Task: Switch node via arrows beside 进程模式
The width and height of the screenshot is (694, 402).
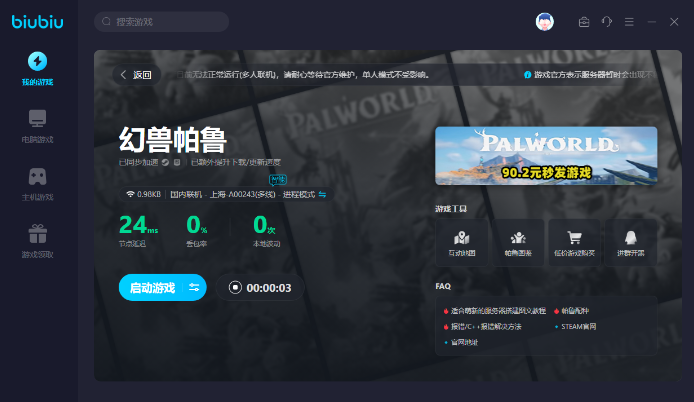Action: (x=322, y=194)
